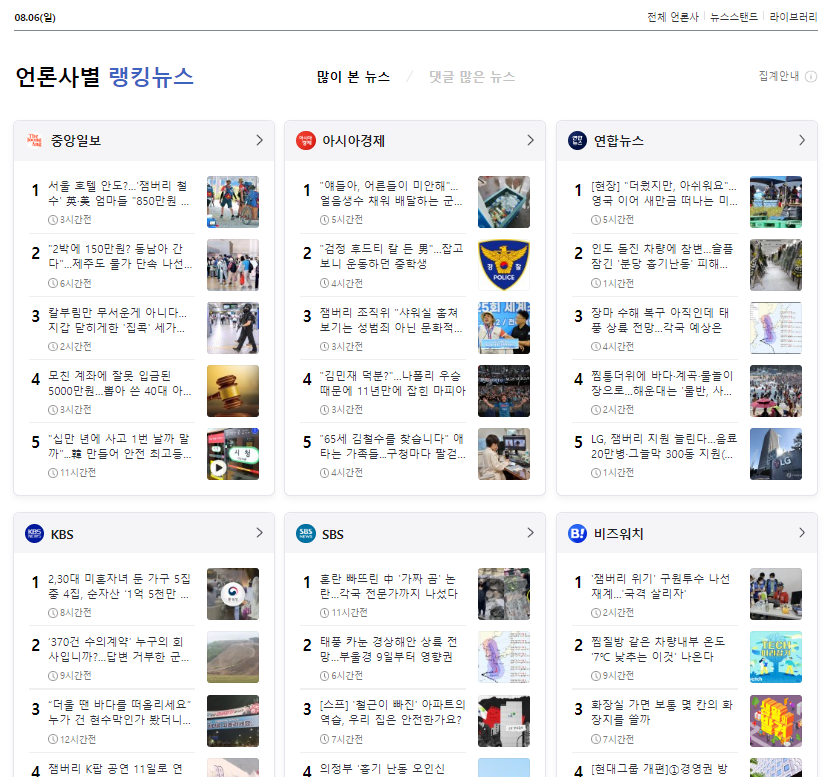Click the ice cooler thumbnail in 아시아경제
The image size is (831, 777).
click(x=503, y=202)
